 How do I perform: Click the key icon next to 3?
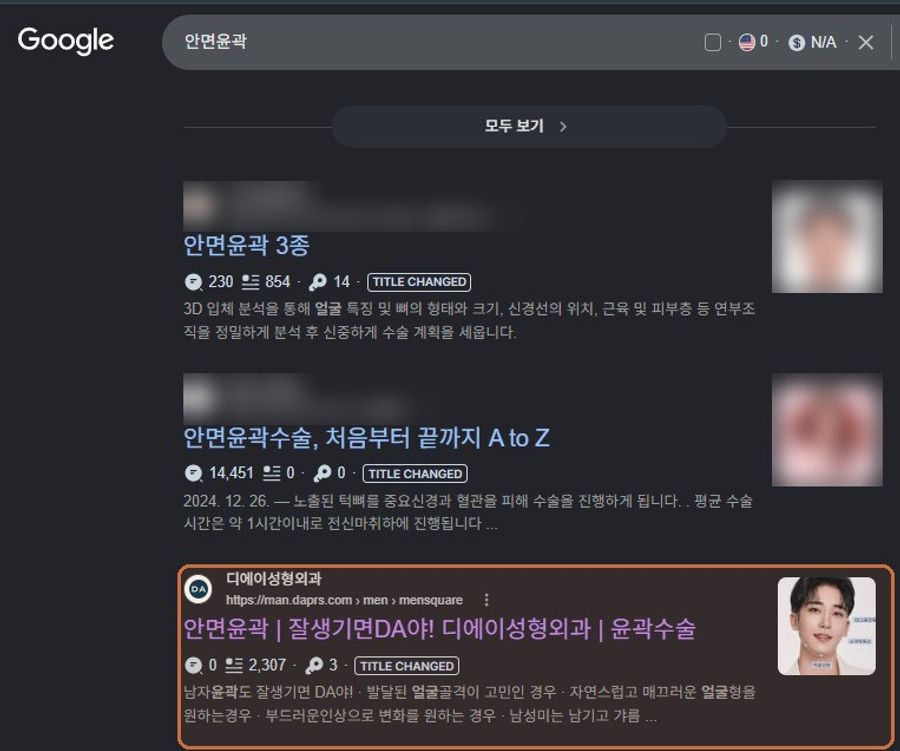pyautogui.click(x=314, y=666)
